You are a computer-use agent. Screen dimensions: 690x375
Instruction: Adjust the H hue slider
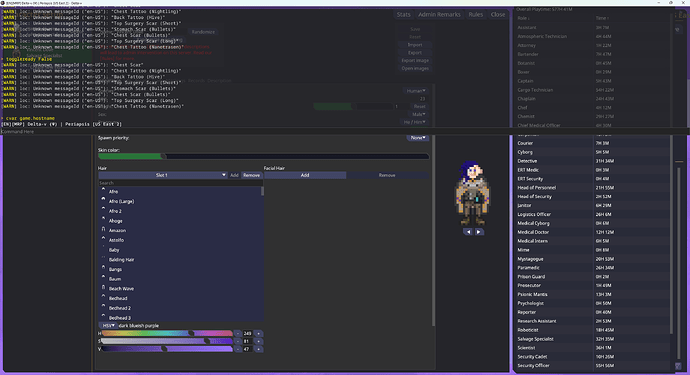tap(167, 334)
